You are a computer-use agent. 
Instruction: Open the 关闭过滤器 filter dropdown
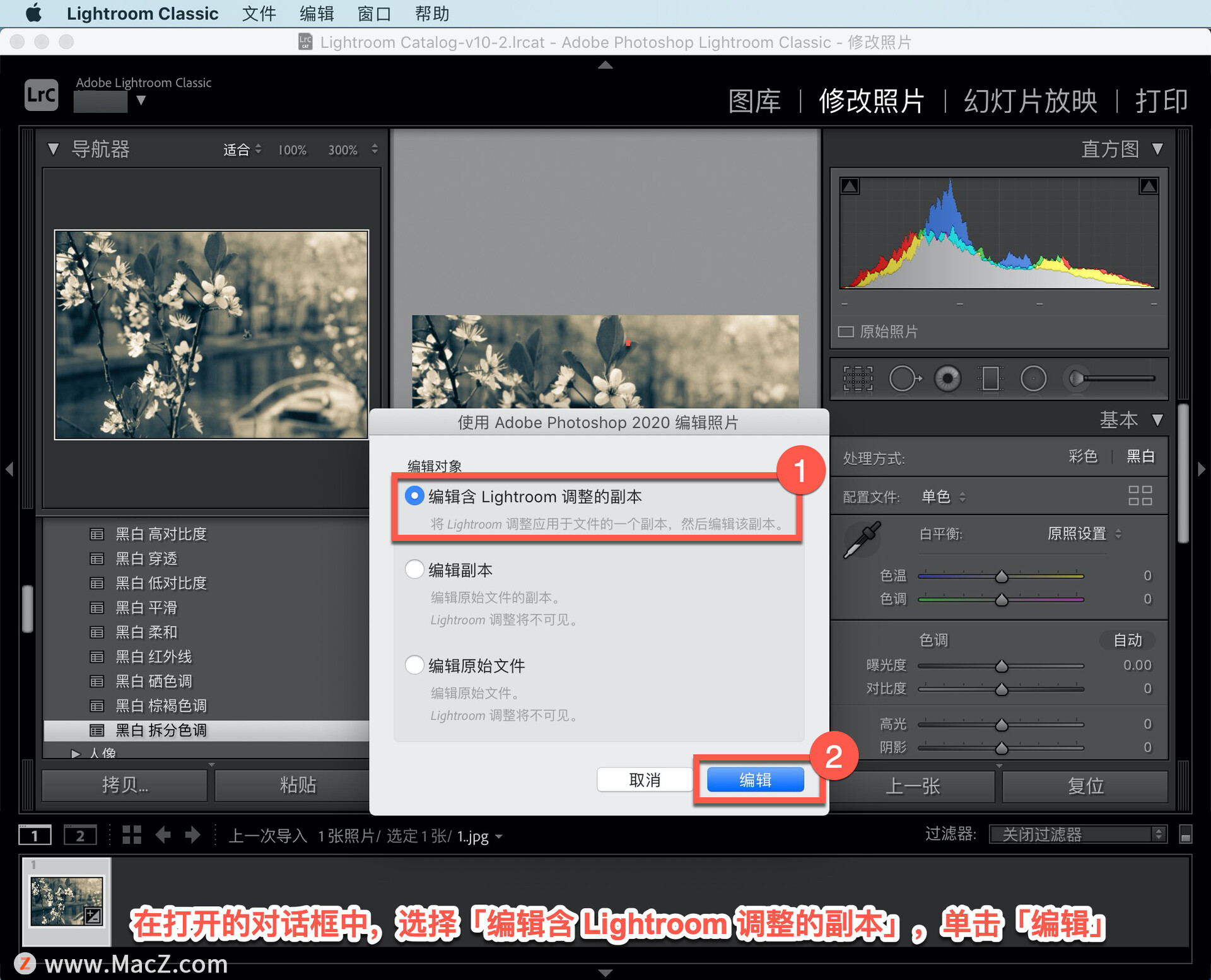[1078, 834]
